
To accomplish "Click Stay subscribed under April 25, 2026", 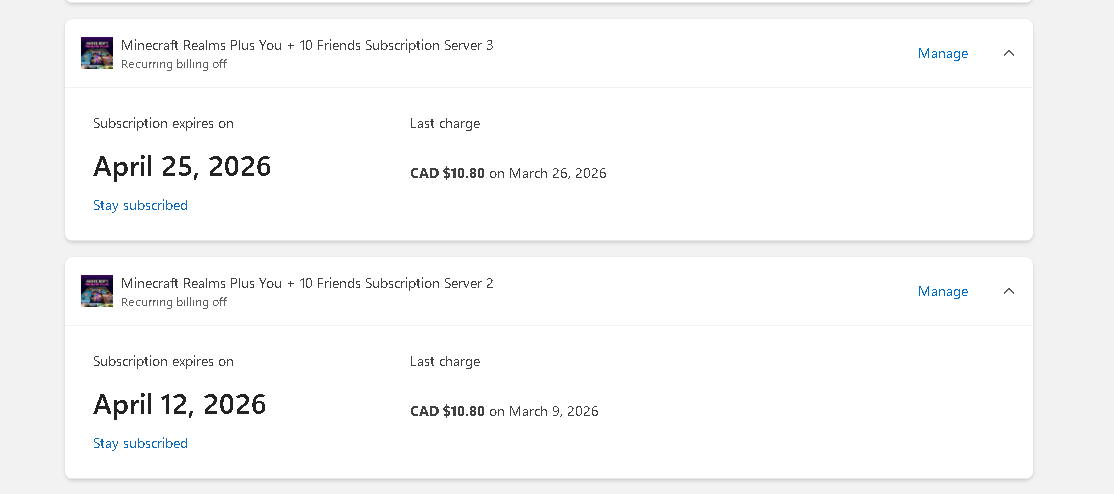I will [140, 205].
